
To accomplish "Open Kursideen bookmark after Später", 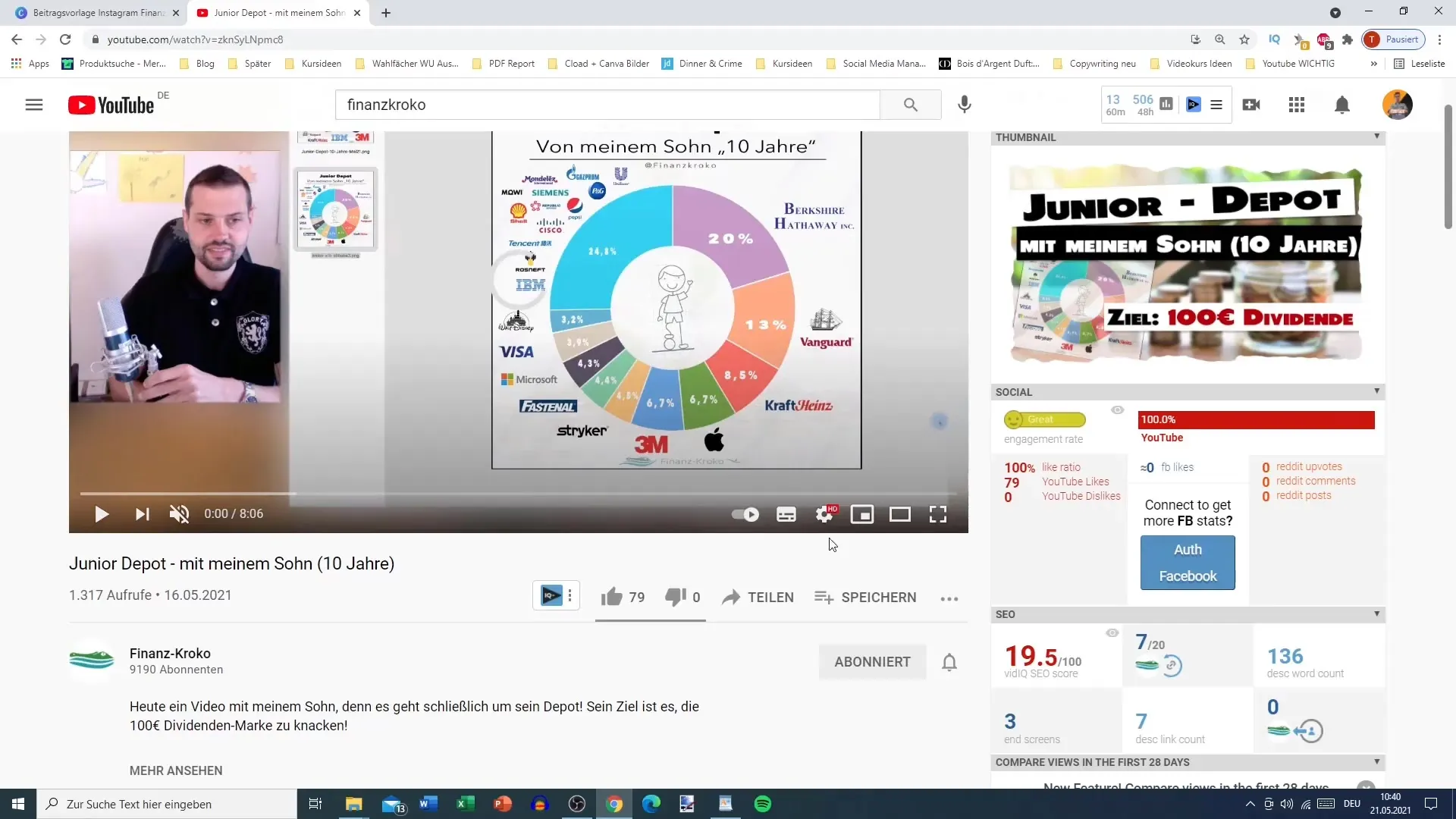I will [x=313, y=64].
